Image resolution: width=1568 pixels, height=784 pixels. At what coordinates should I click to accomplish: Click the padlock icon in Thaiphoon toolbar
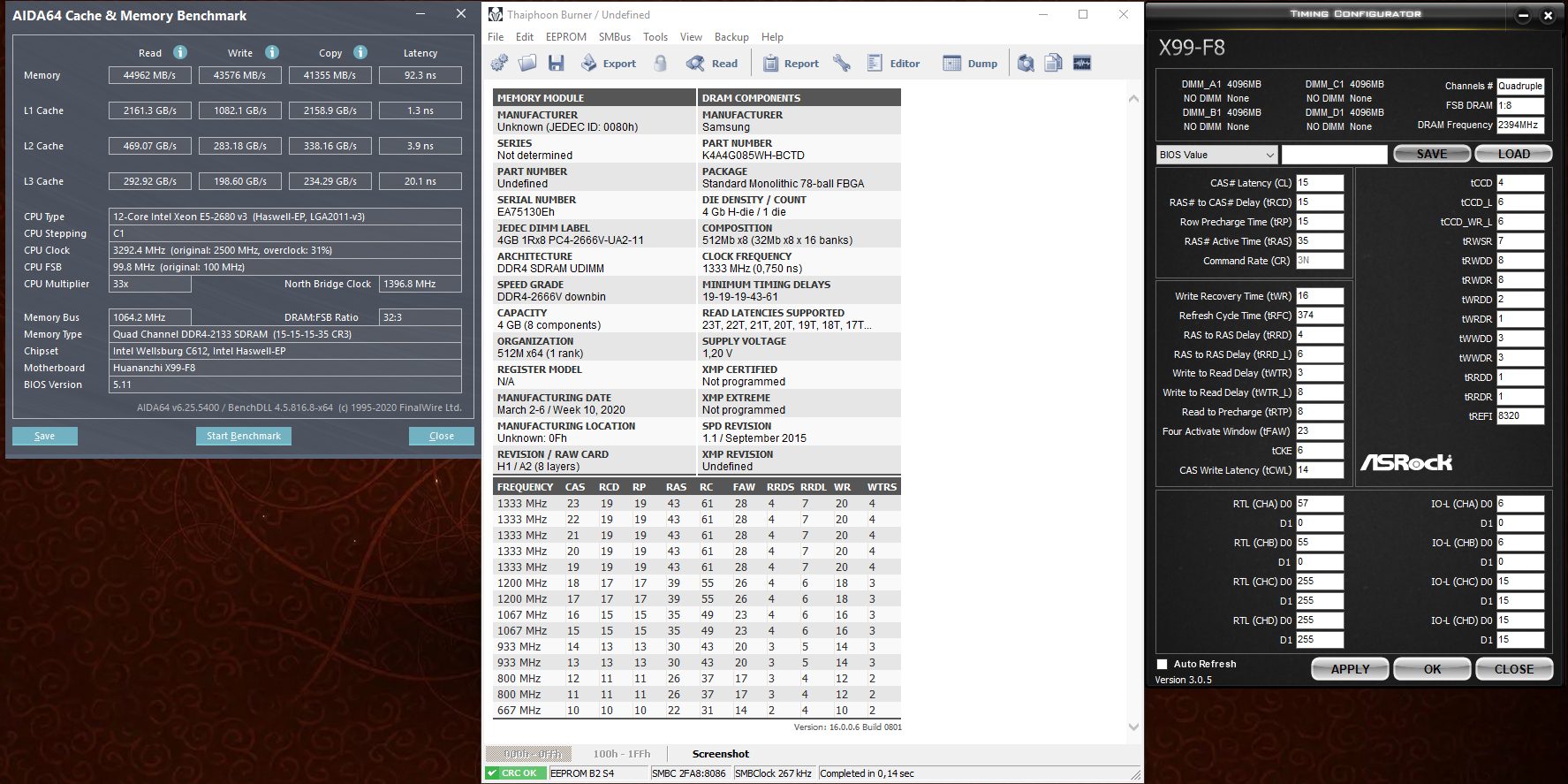click(x=660, y=63)
